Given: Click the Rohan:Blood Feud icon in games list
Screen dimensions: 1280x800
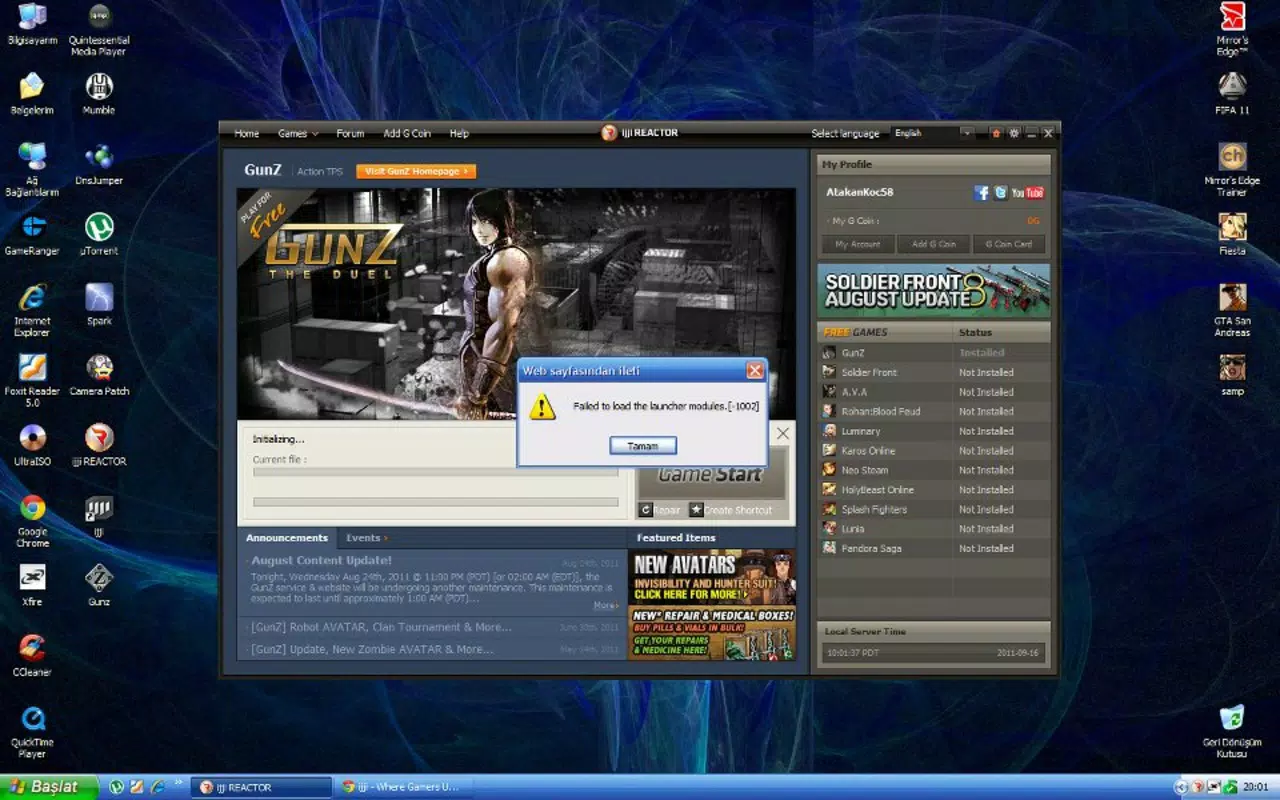Looking at the screenshot, I should click(x=829, y=411).
